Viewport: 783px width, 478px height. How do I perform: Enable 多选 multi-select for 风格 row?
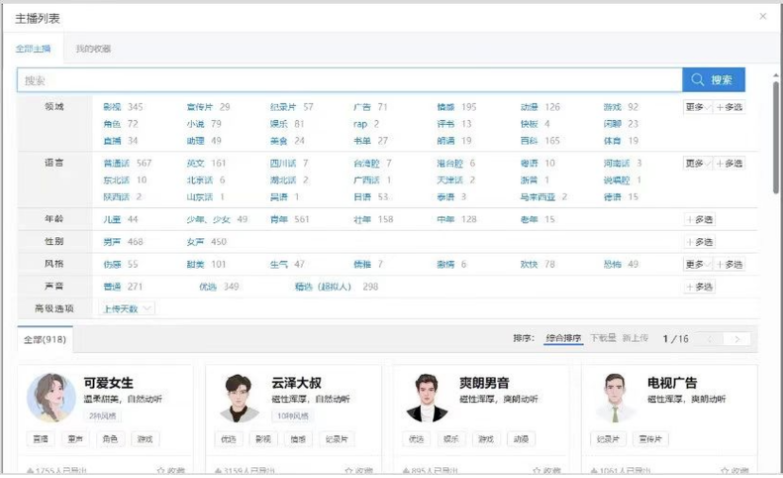(729, 264)
